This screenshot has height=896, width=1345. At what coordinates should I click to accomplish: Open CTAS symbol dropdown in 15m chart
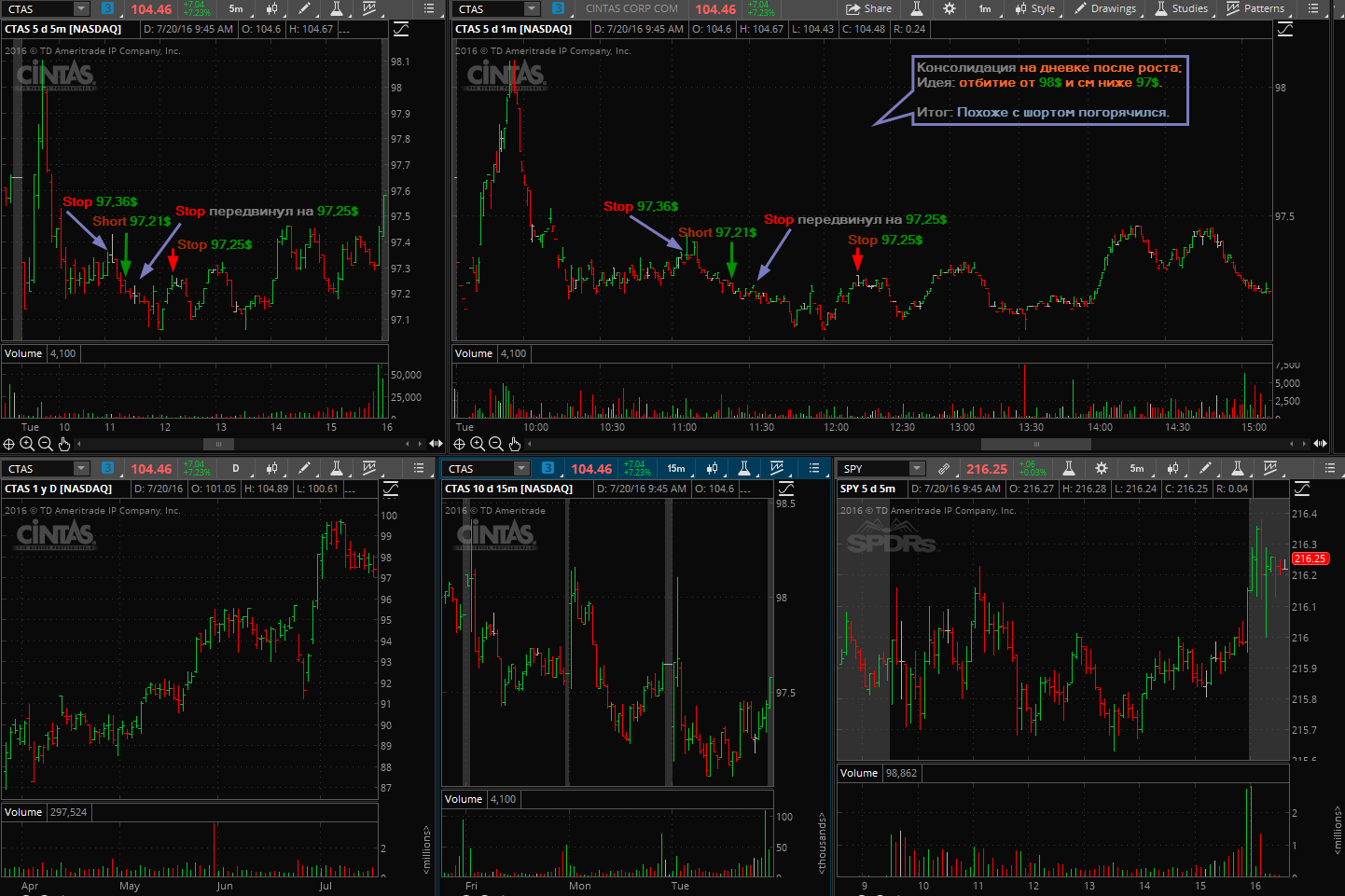tap(520, 468)
